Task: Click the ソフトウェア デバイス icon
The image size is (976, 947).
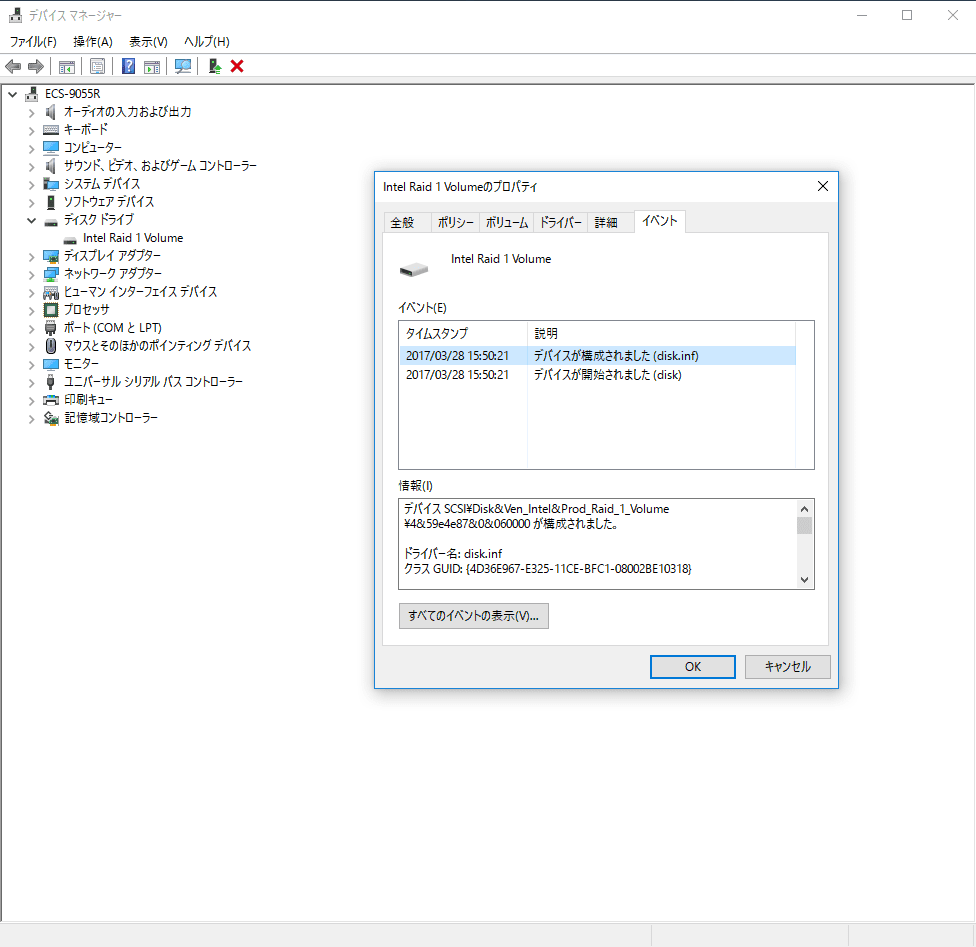Action: point(51,202)
